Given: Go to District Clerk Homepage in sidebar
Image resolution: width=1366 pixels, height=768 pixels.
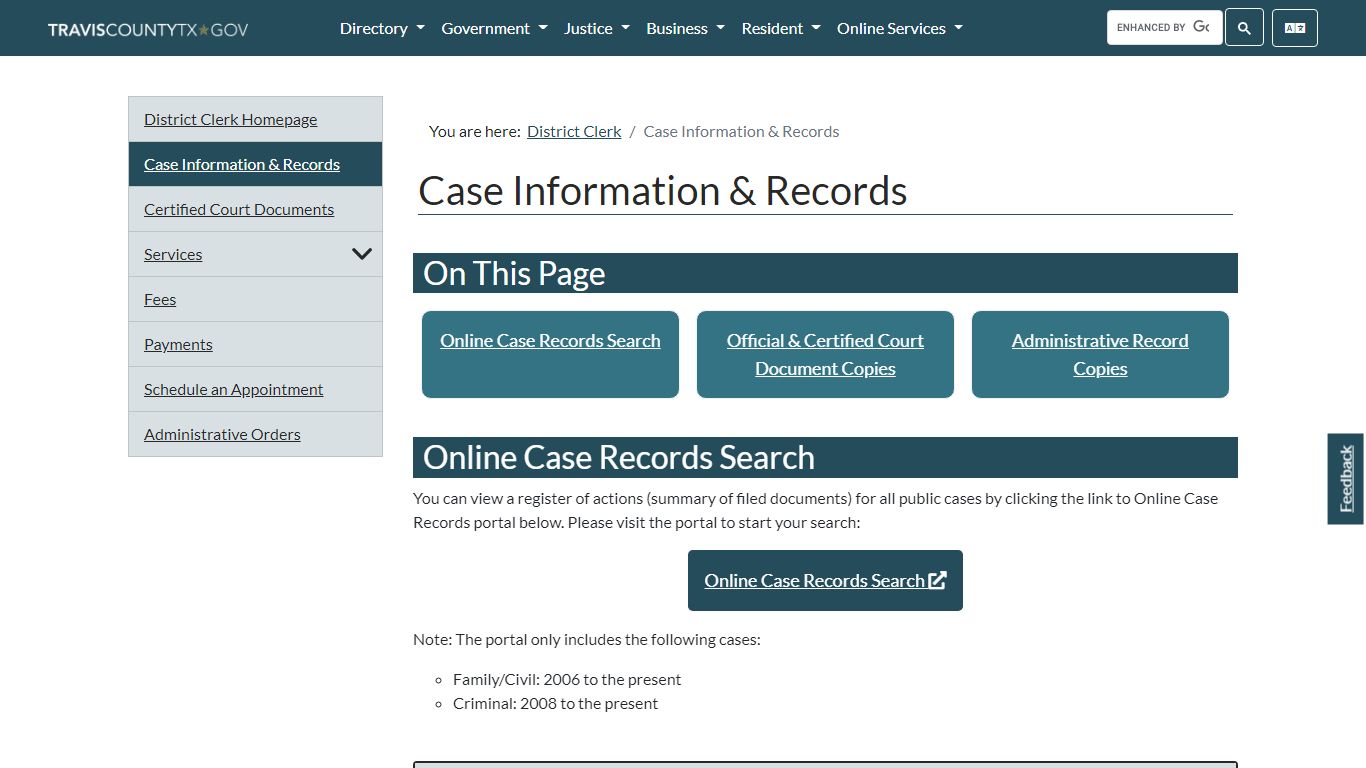Looking at the screenshot, I should click(x=230, y=119).
